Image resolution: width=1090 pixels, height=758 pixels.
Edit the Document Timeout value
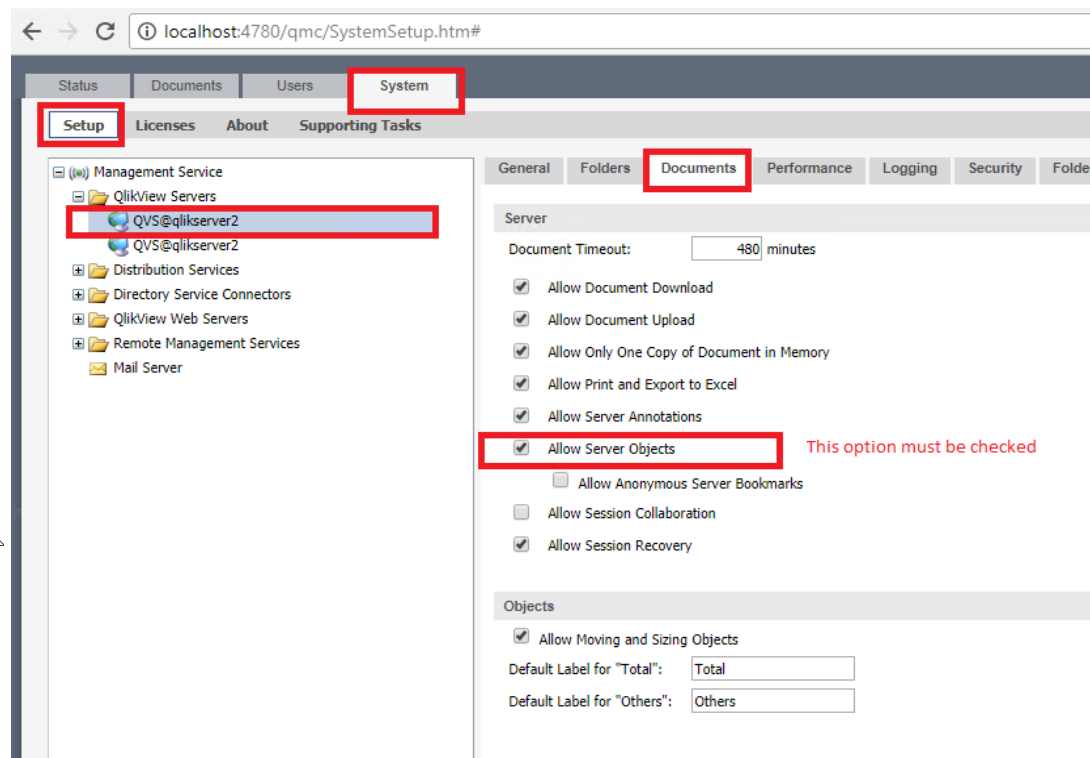[x=725, y=248]
